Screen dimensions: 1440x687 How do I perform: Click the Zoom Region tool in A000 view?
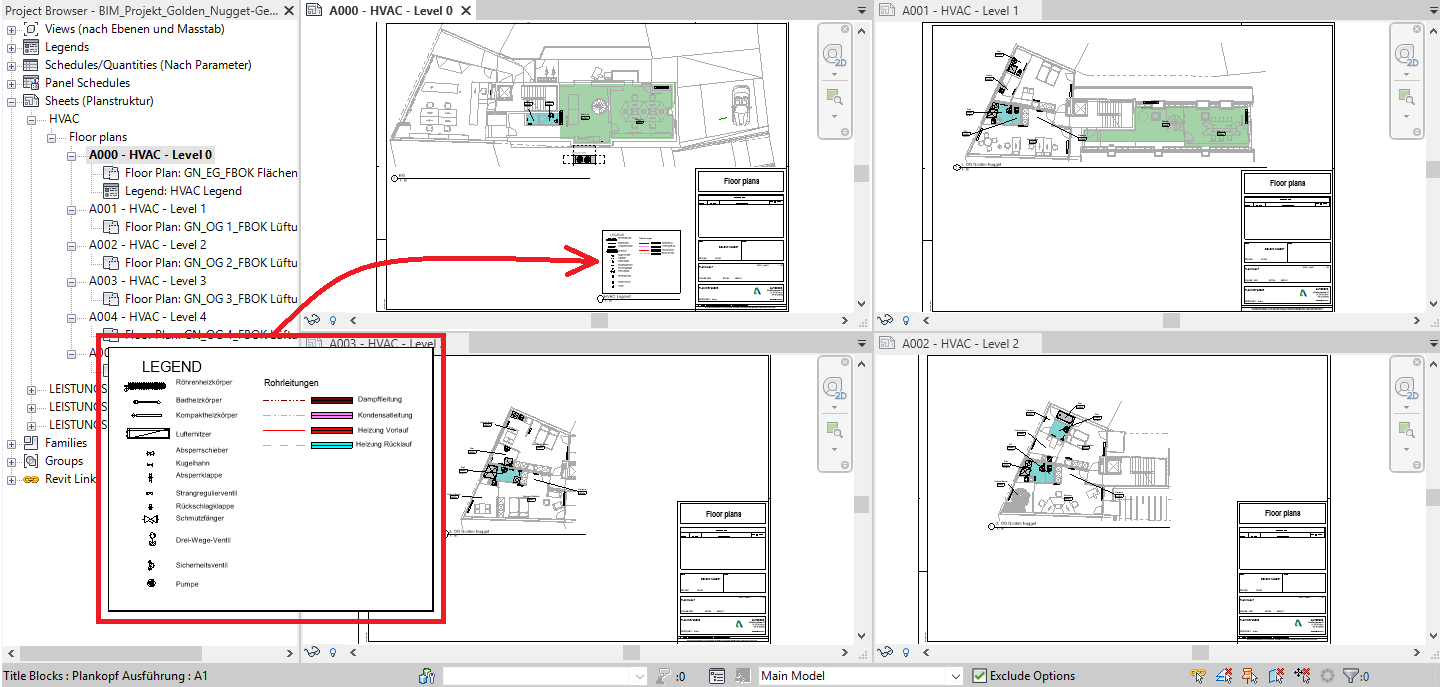coord(833,97)
